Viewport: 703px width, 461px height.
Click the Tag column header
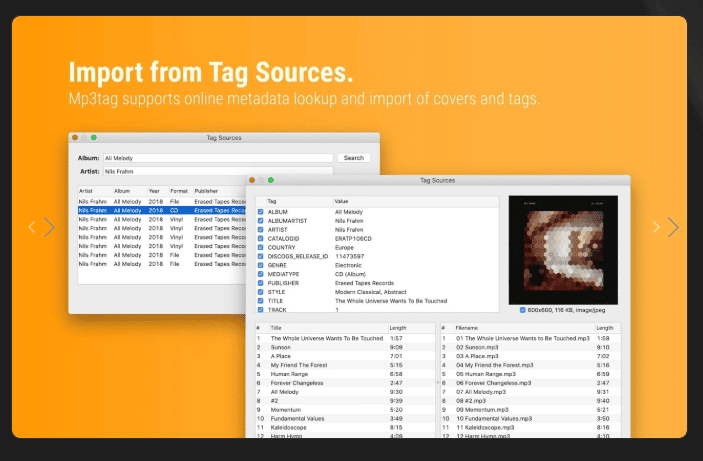[272, 201]
